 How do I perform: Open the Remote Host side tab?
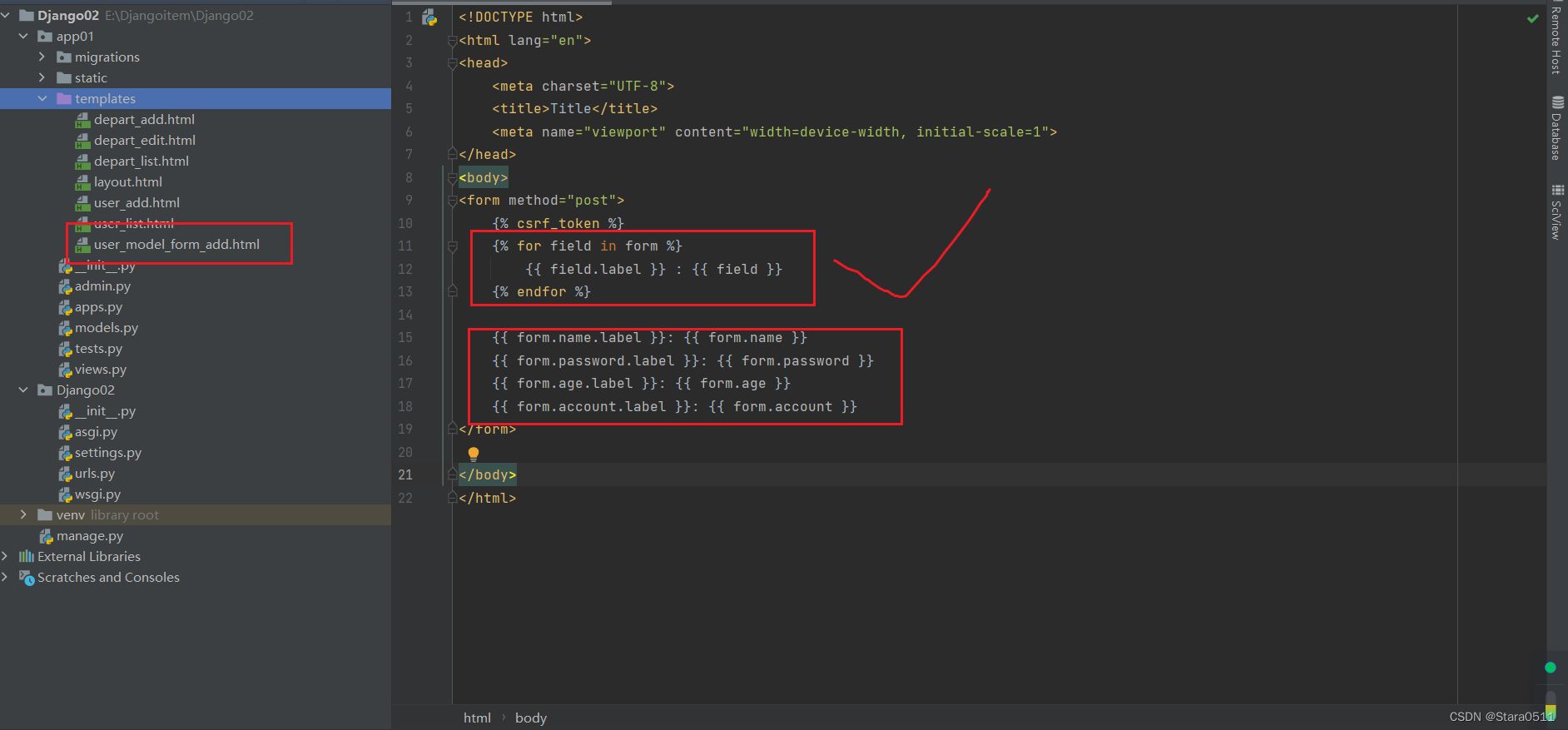[1556, 40]
